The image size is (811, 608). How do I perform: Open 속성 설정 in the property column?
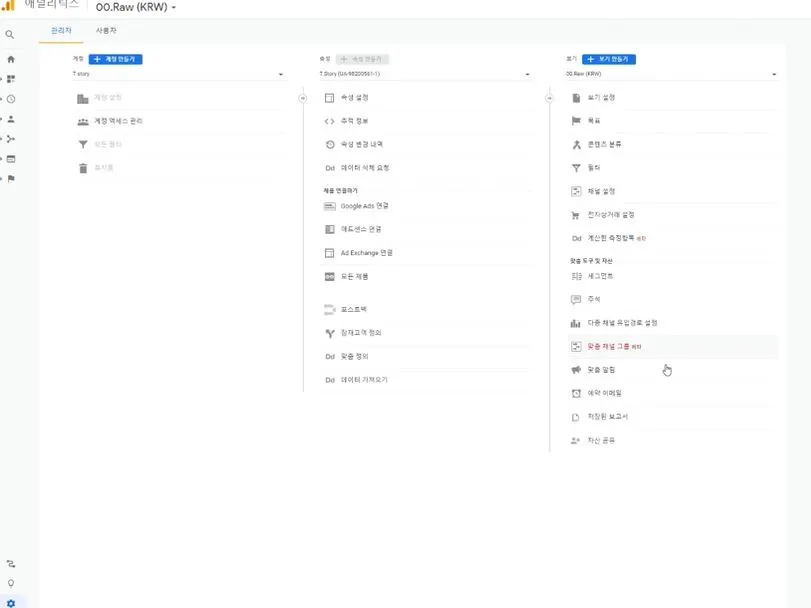tap(354, 98)
